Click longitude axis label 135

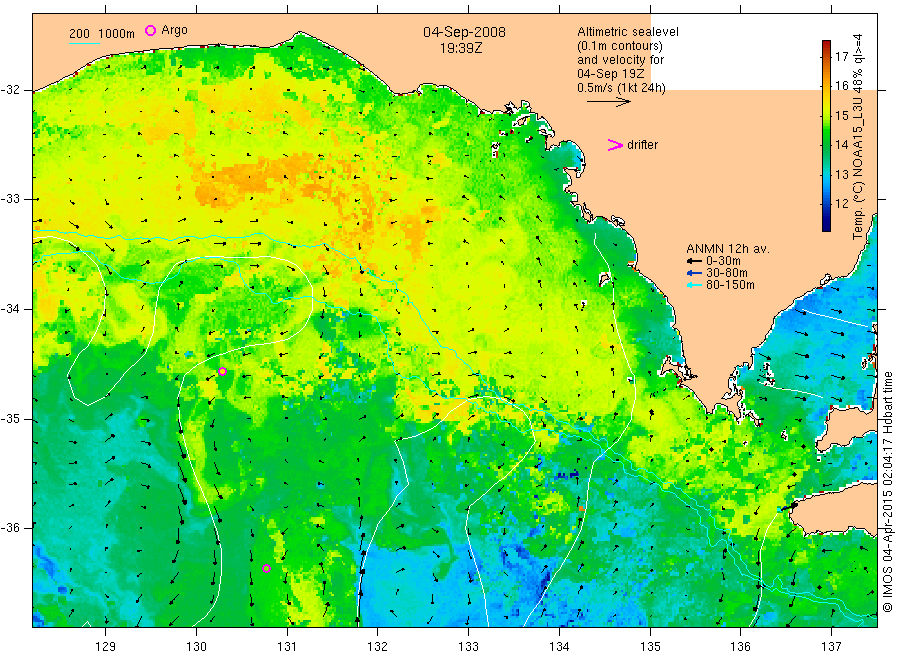[x=650, y=647]
